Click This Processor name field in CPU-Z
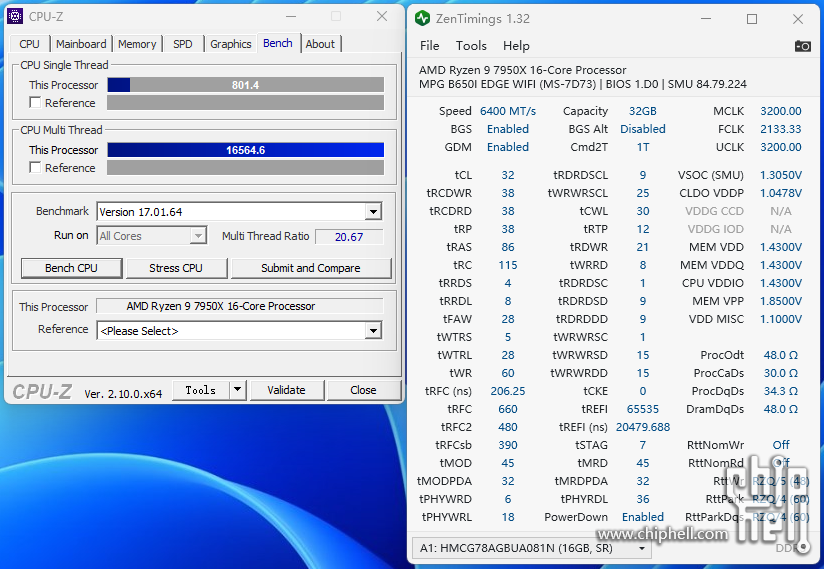 (240, 306)
